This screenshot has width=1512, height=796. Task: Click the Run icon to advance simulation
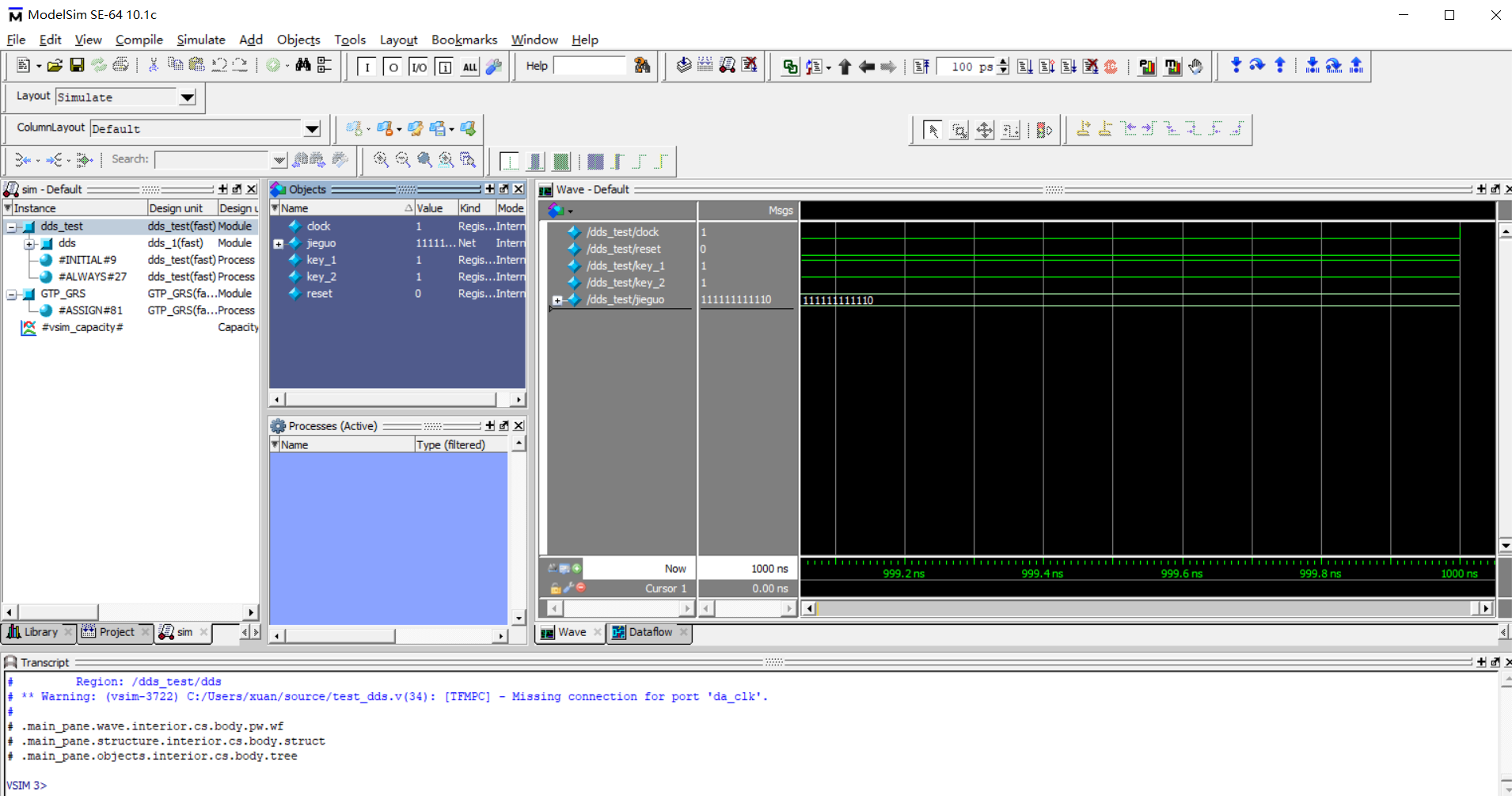(x=1024, y=66)
